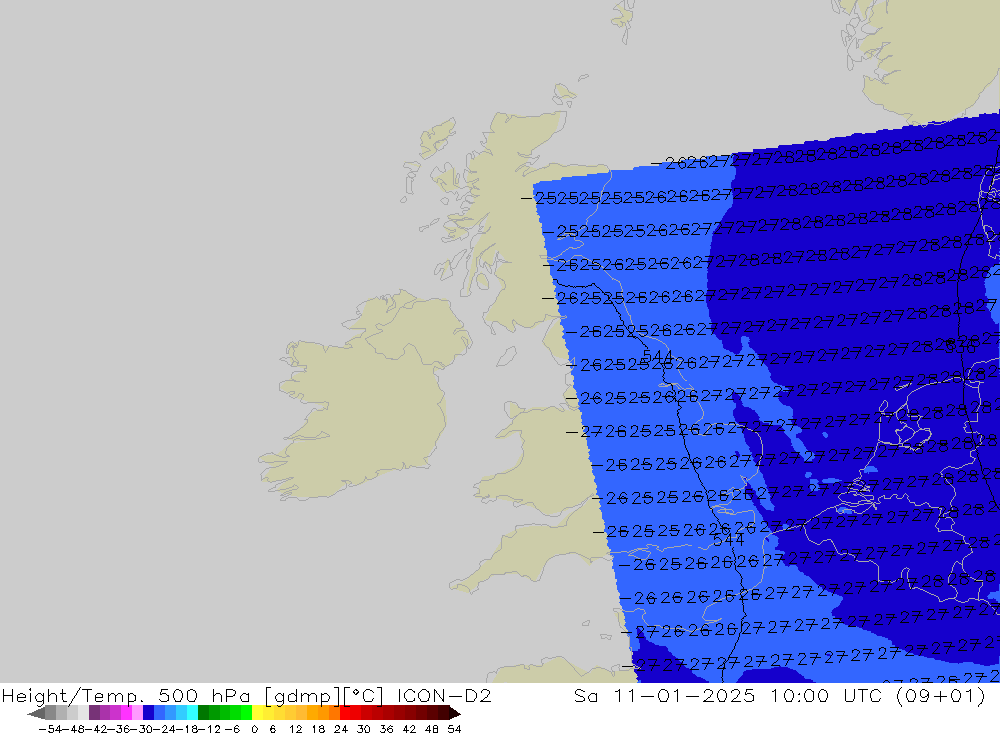Viewport: 1000px width, 733px height.
Task: Click the model name 'ICON-D2'
Action: tap(444, 695)
